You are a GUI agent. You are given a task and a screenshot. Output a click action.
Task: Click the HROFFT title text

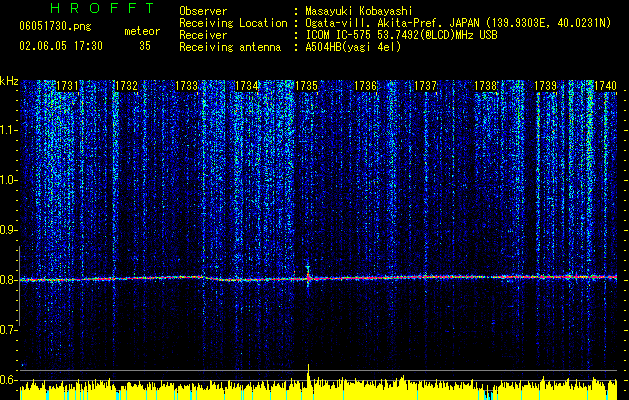(102, 8)
